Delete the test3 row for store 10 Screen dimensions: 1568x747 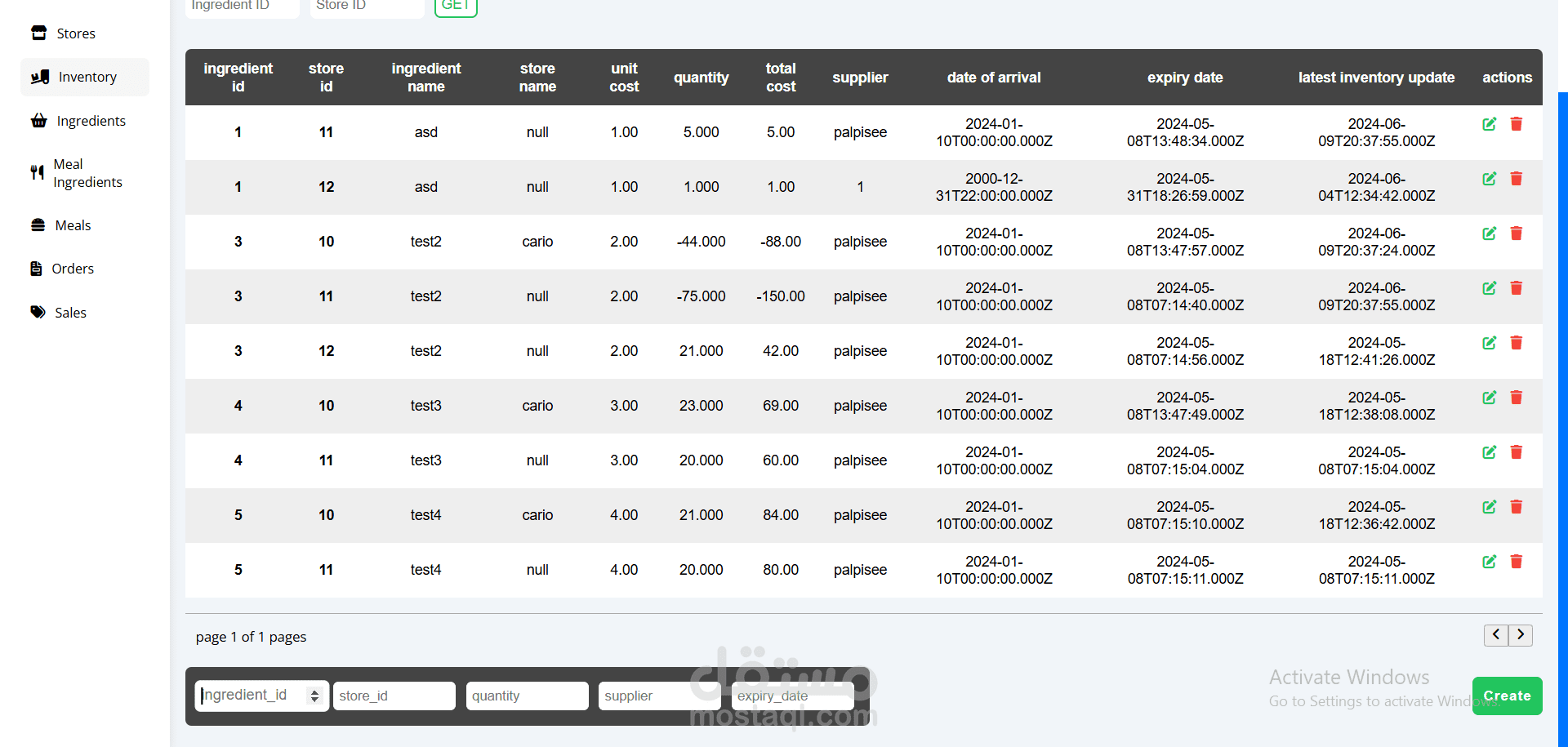(1517, 398)
